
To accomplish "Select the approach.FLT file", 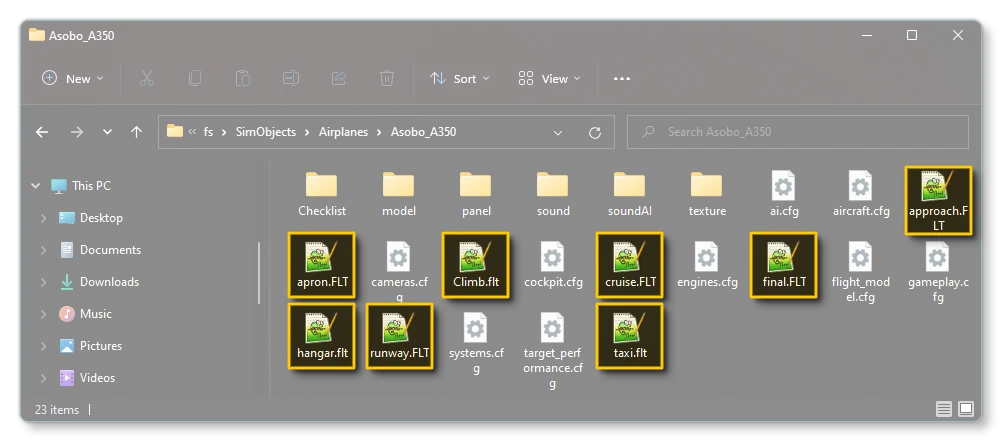I will [938, 200].
